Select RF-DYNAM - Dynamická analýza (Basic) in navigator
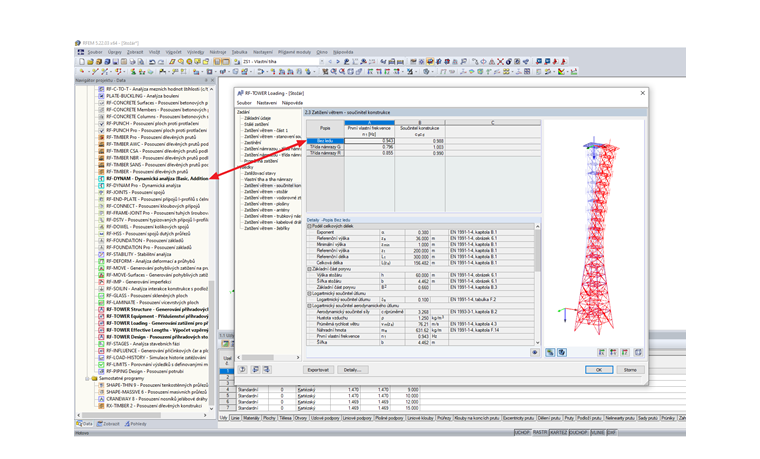This screenshot has height=459, width=760. coord(157,178)
